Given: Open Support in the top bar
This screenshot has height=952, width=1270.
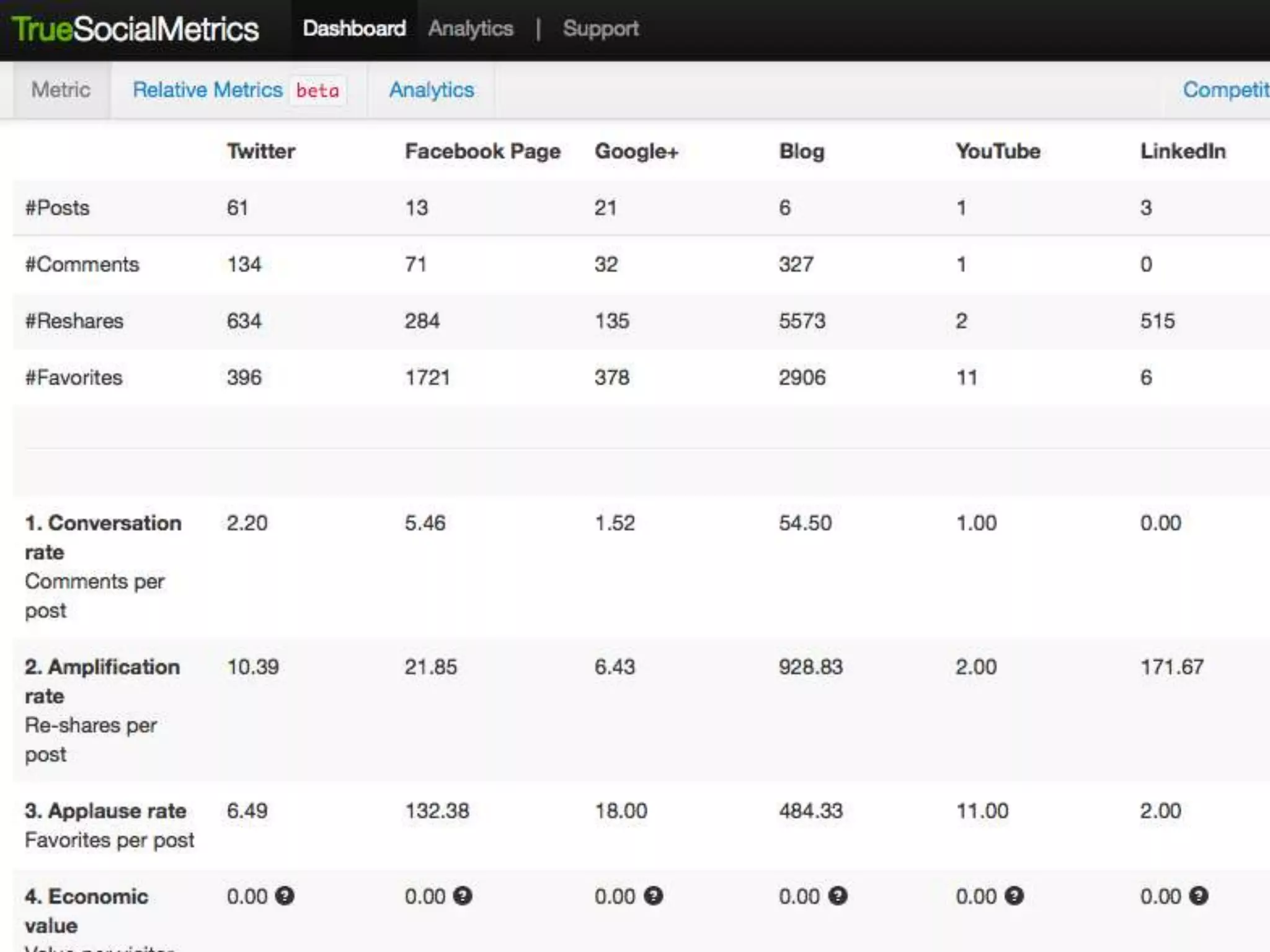Looking at the screenshot, I should tap(601, 29).
